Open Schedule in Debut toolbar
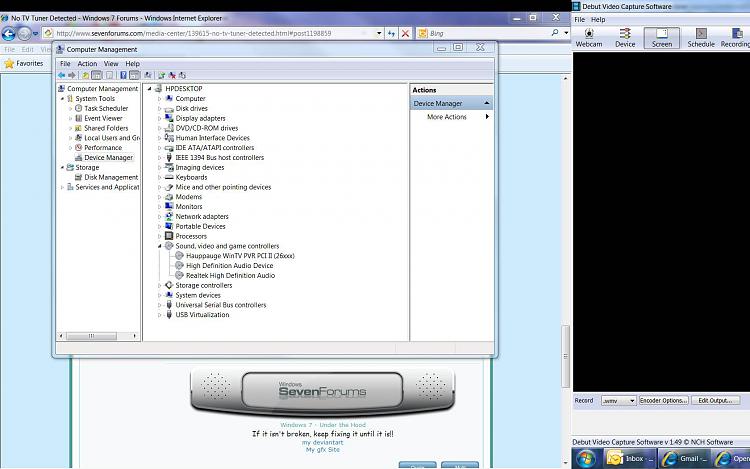Image resolution: width=750 pixels, height=469 pixels. click(x=701, y=38)
